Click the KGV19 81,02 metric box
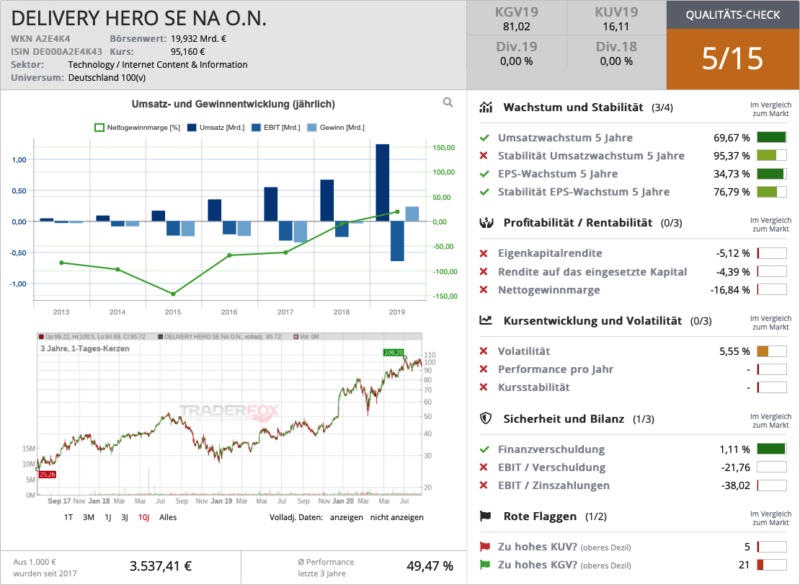 (516, 19)
